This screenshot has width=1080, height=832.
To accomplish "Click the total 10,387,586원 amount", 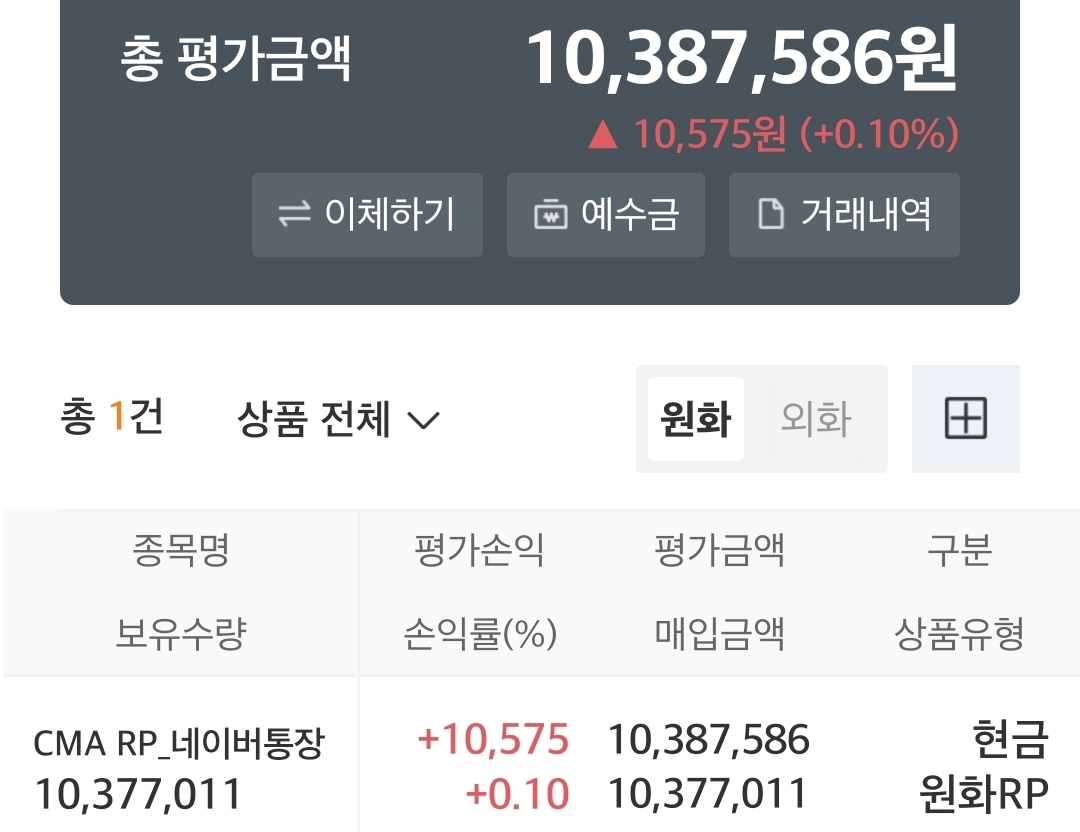I will (741, 58).
